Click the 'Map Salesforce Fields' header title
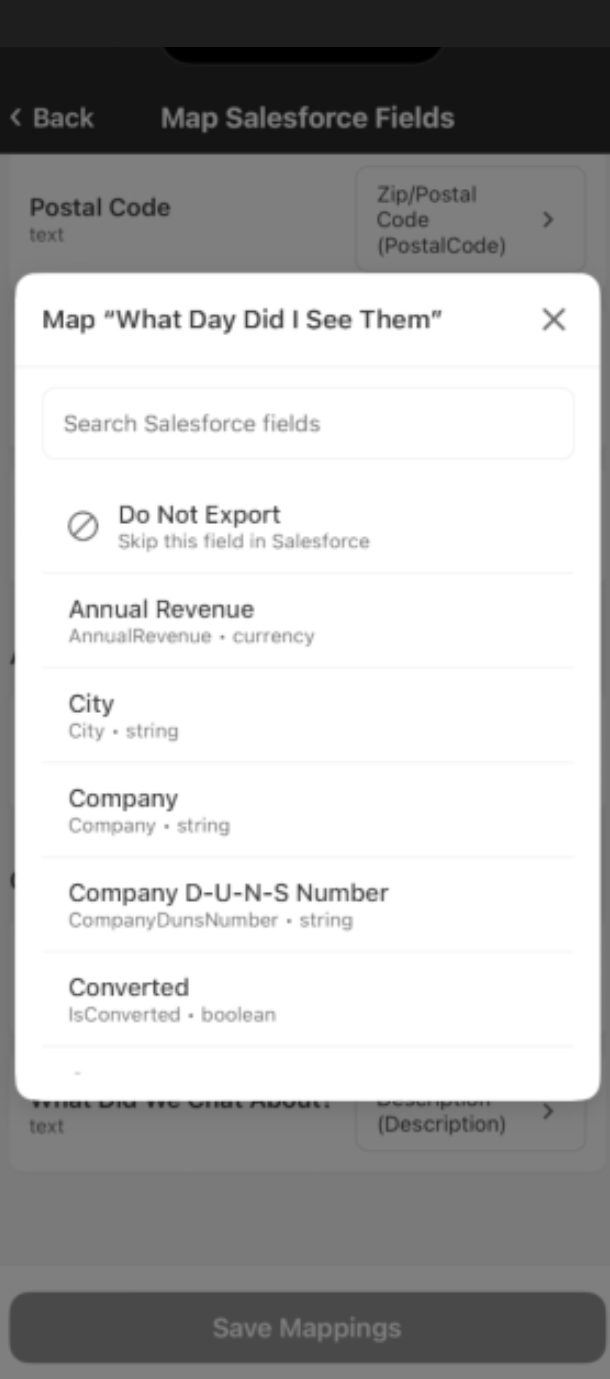The image size is (610, 1379). pyautogui.click(x=307, y=118)
